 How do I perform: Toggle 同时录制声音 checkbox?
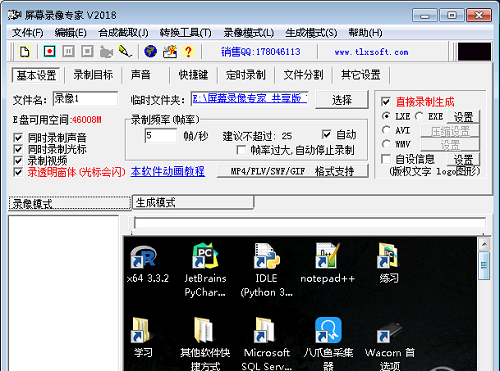[x=18, y=138]
